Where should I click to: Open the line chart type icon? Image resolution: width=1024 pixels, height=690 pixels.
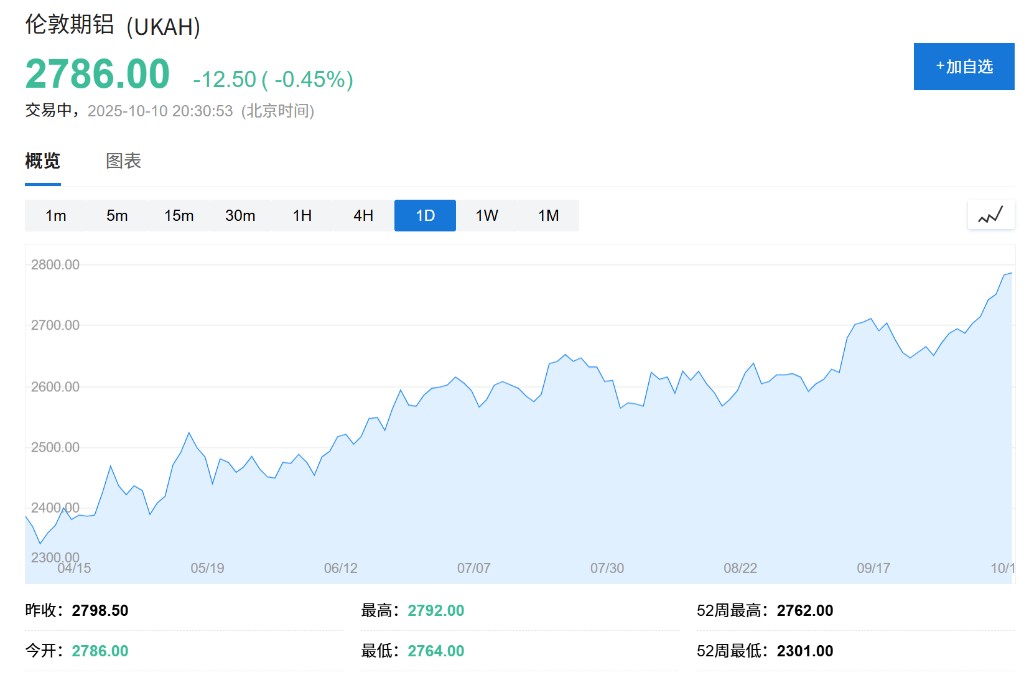click(x=990, y=215)
